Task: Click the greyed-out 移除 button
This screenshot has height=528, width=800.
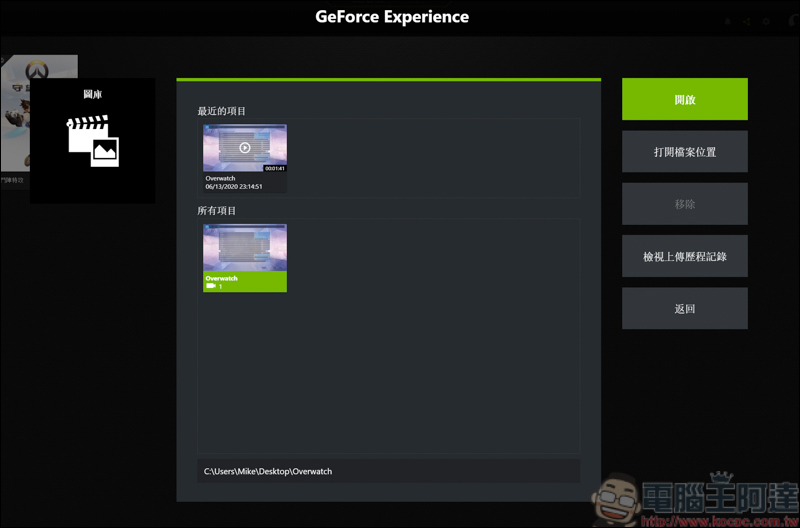Action: click(x=685, y=204)
